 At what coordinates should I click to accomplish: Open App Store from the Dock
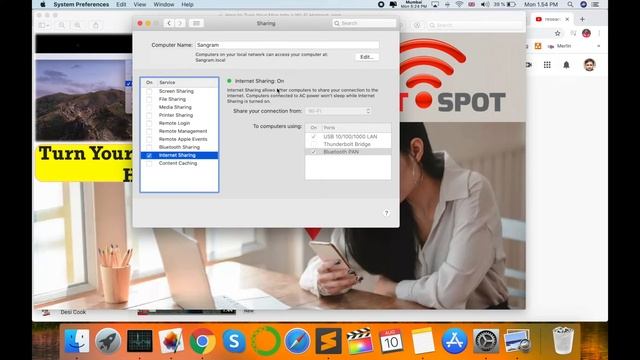[x=454, y=341]
